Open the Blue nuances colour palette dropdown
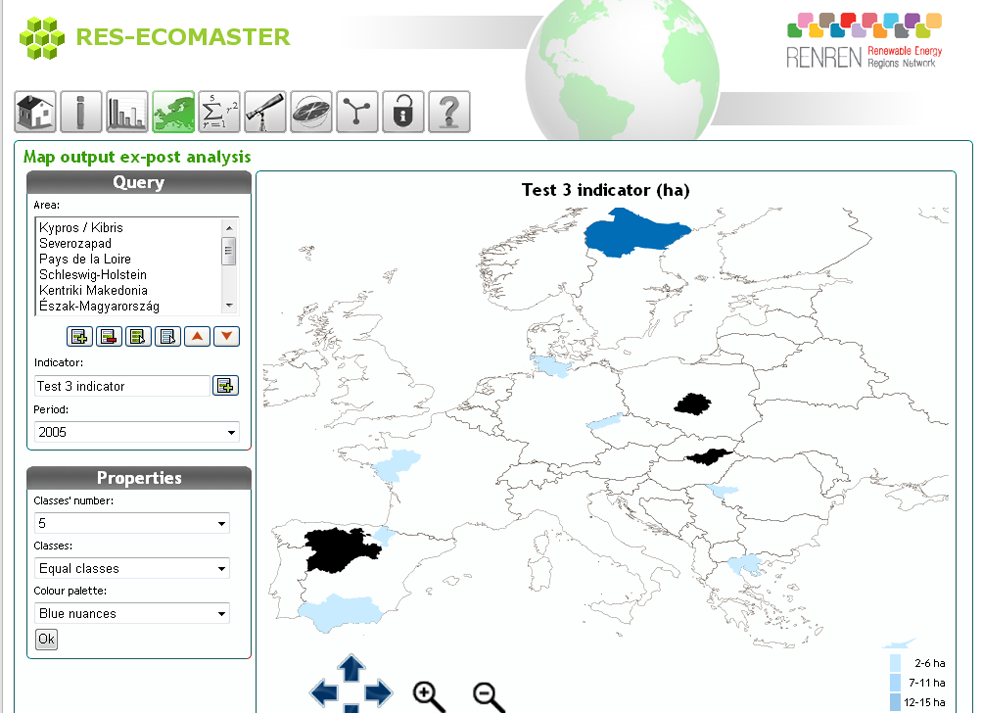The width and height of the screenshot is (982, 713). coord(132,613)
